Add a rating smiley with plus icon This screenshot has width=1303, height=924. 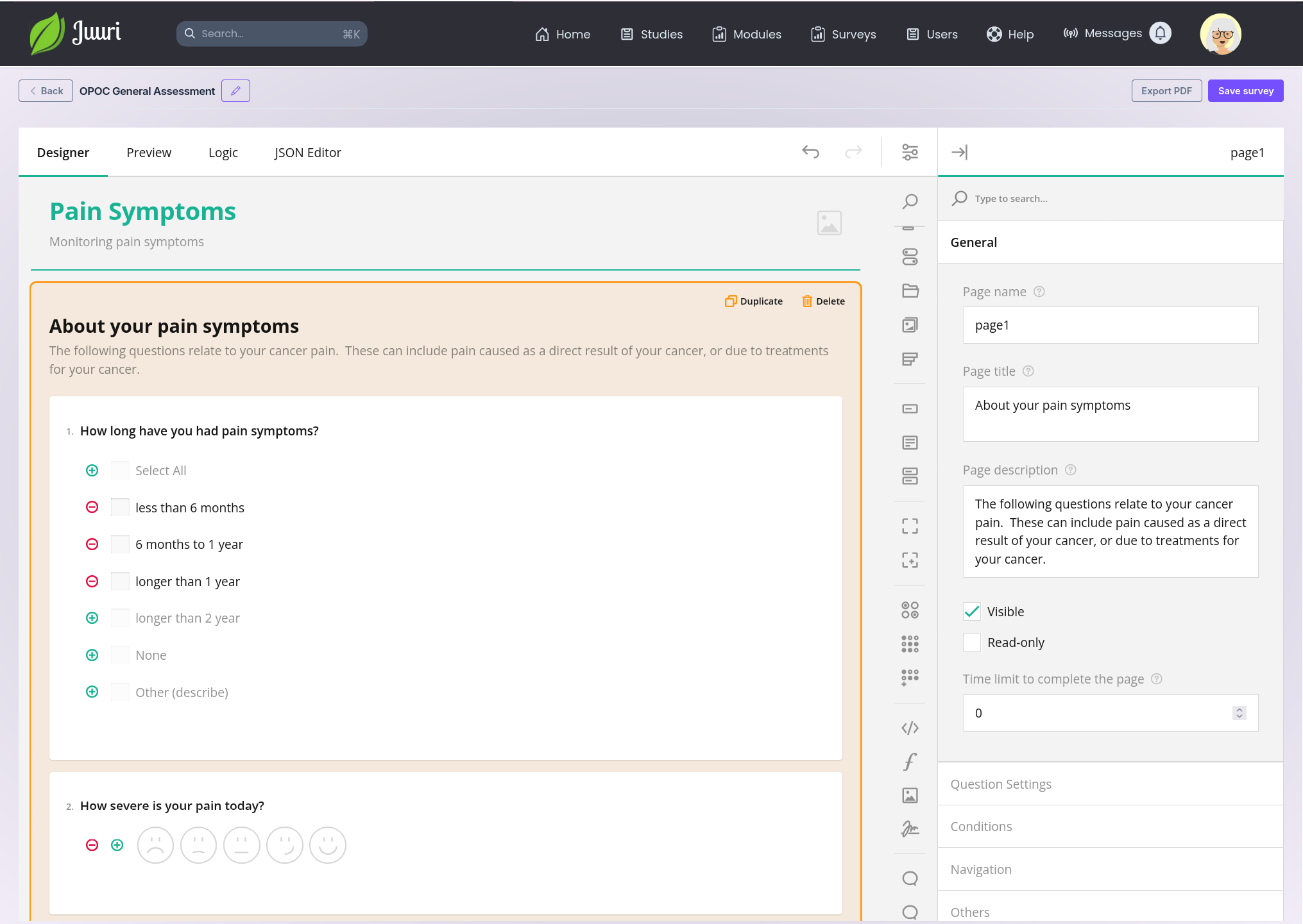tap(117, 845)
